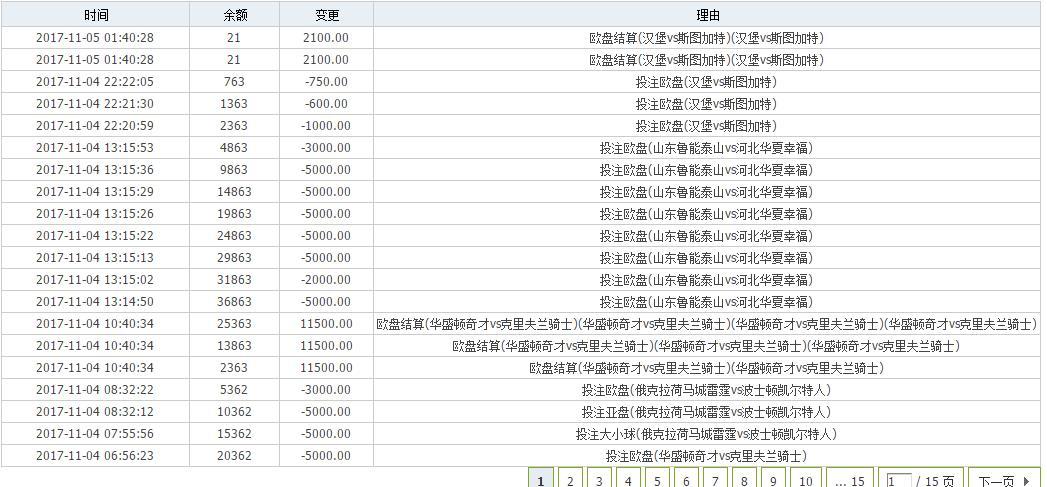
Task: Go to page 3 in pagination
Action: pyautogui.click(x=599, y=480)
